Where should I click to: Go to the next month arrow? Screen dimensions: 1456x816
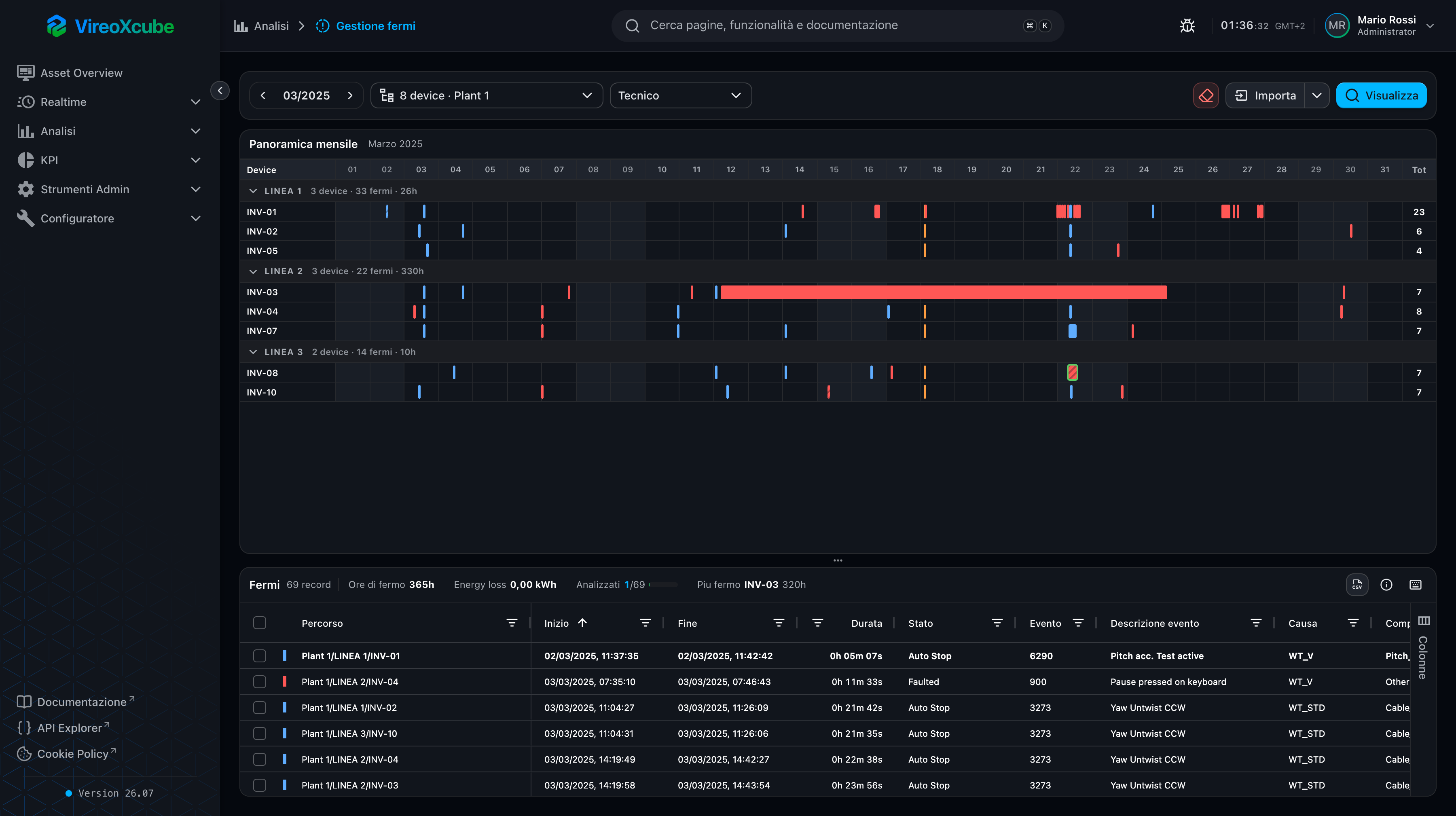(x=350, y=95)
